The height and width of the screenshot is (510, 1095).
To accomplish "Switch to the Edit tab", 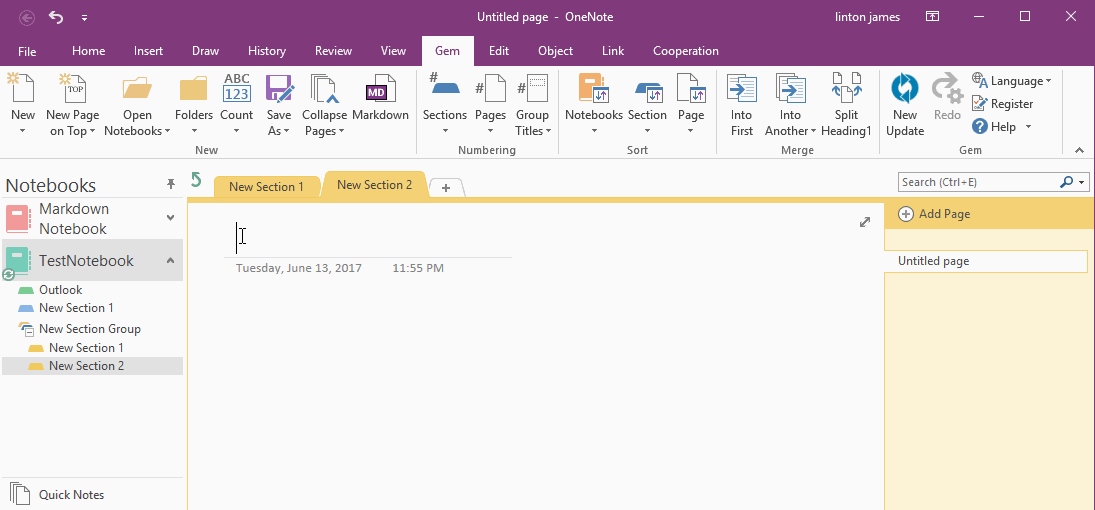I will point(499,51).
